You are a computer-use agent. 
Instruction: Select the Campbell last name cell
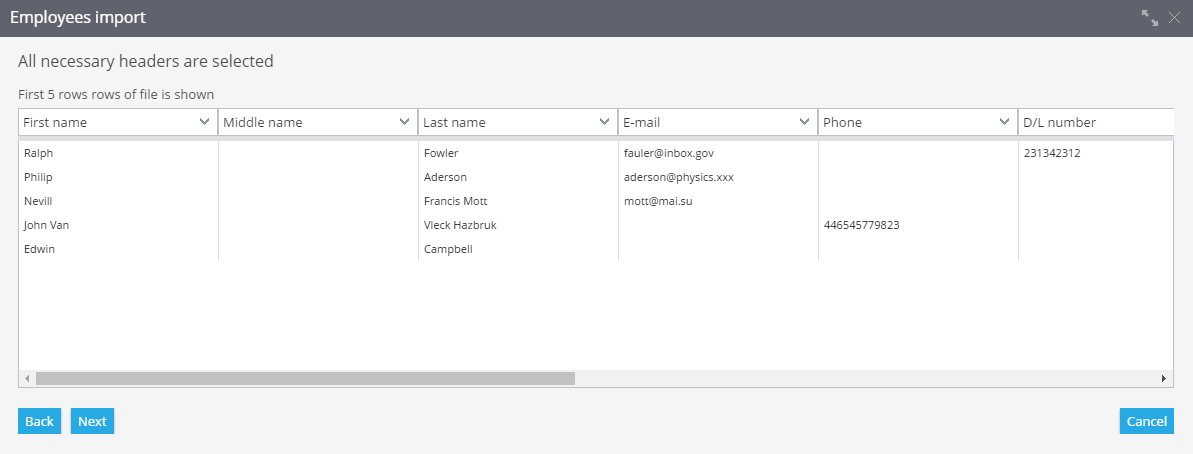click(x=518, y=249)
